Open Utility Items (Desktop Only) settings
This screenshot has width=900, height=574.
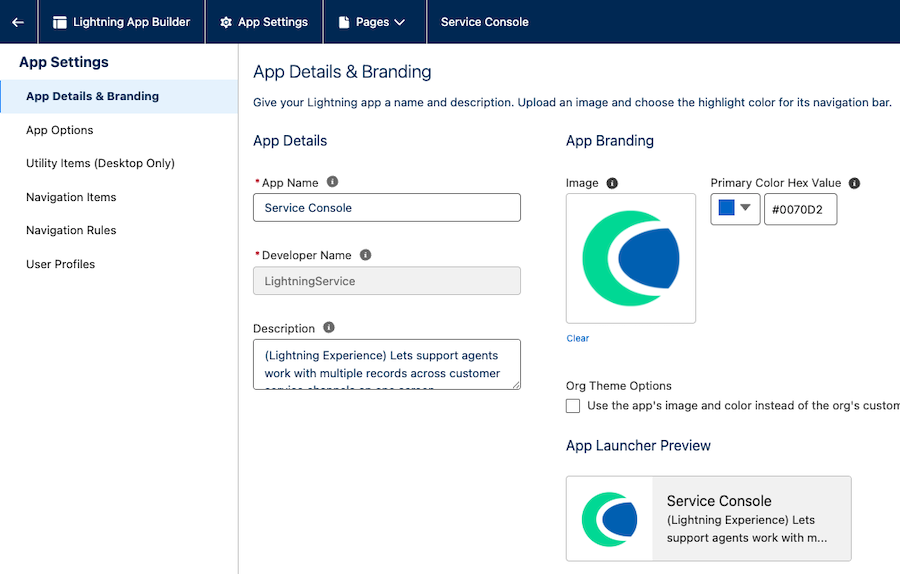tap(100, 163)
